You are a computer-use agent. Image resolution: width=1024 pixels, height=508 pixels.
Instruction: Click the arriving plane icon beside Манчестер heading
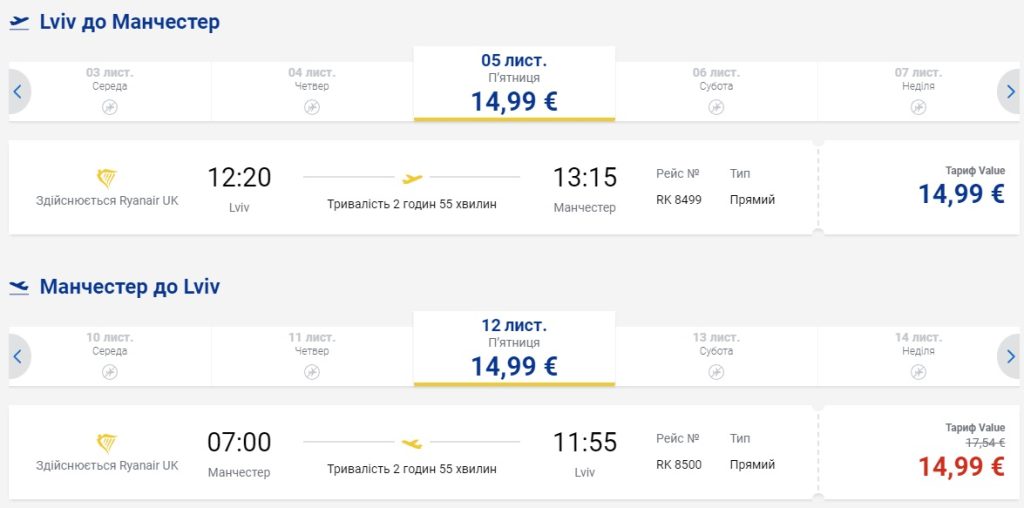19,288
